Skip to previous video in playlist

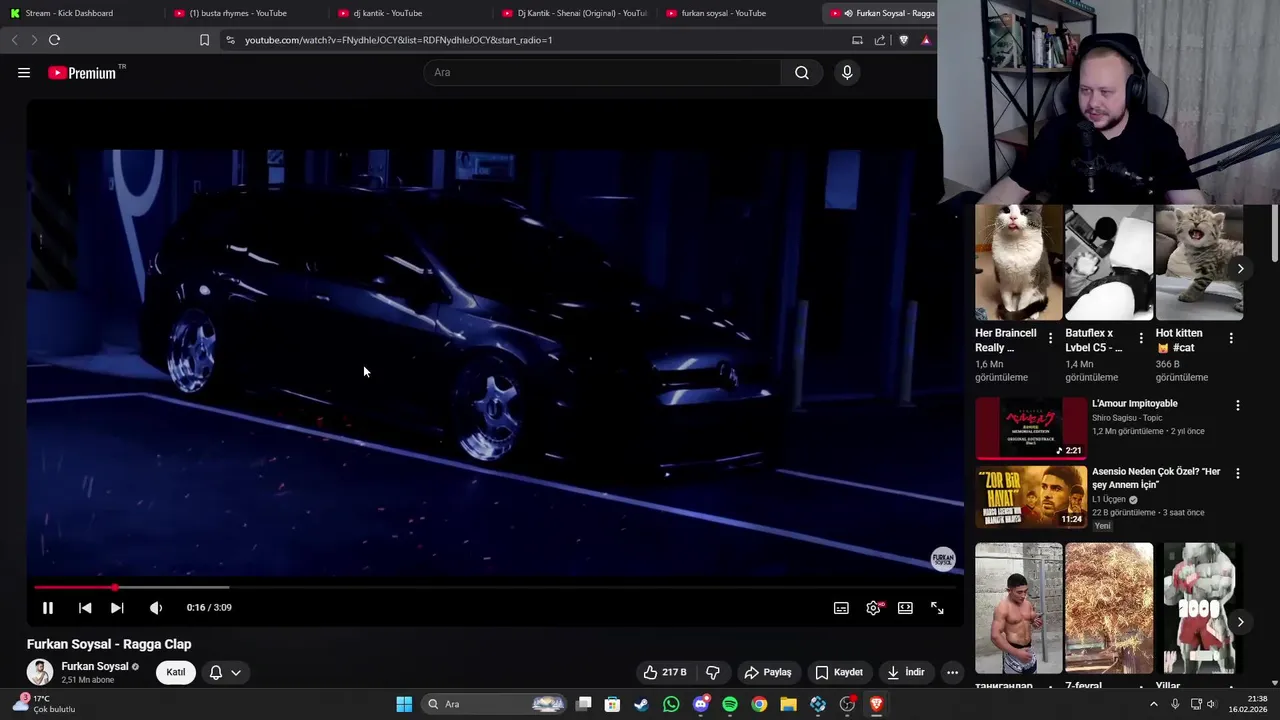pyautogui.click(x=85, y=608)
